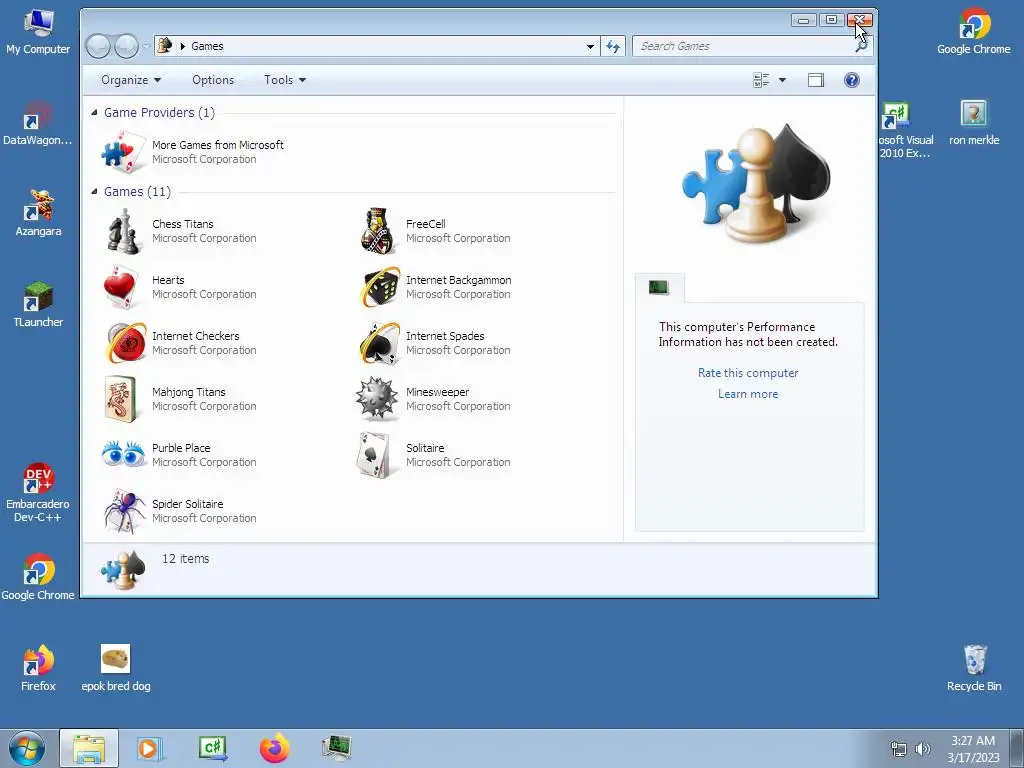Click the Show desktop strip on taskbar
The image size is (1024, 768).
[x=1018, y=748]
